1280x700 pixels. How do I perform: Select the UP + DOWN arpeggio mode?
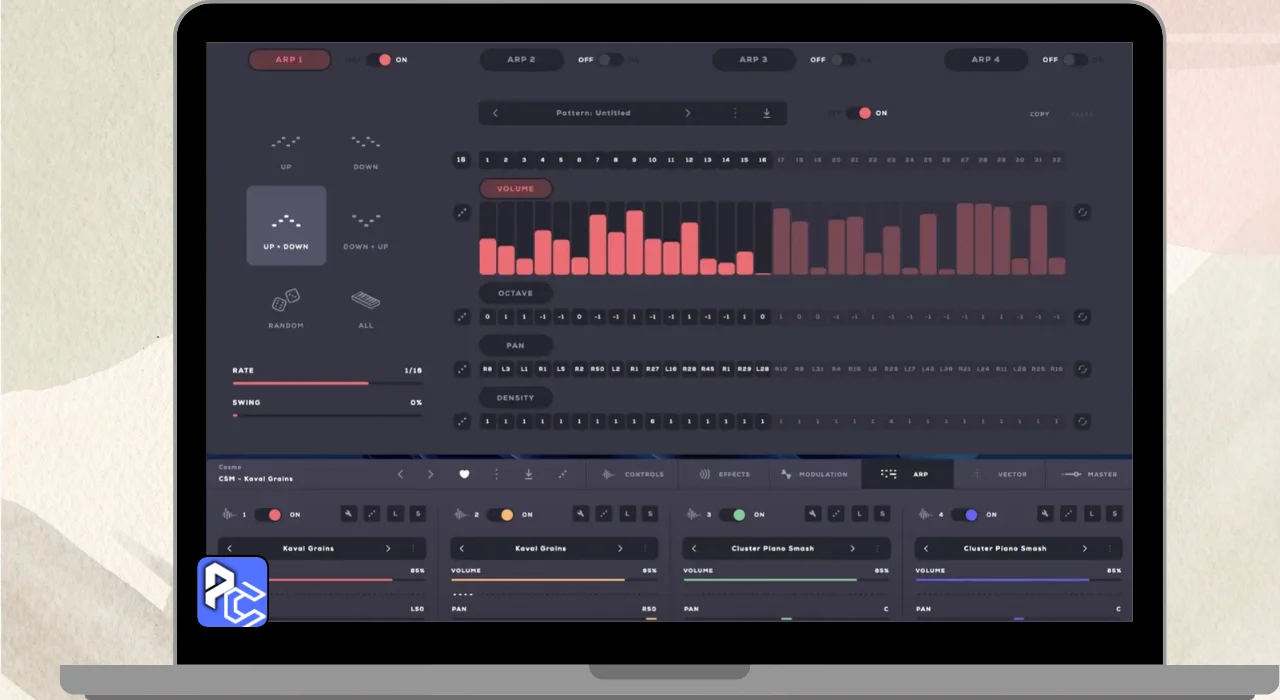click(286, 225)
